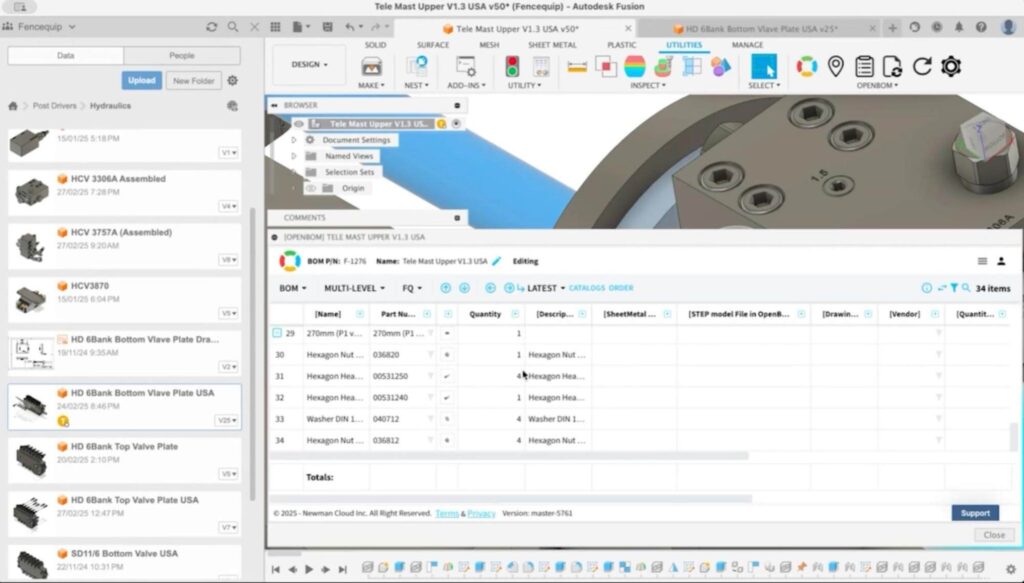Image resolution: width=1024 pixels, height=583 pixels.
Task: Click the Support button
Action: [975, 513]
